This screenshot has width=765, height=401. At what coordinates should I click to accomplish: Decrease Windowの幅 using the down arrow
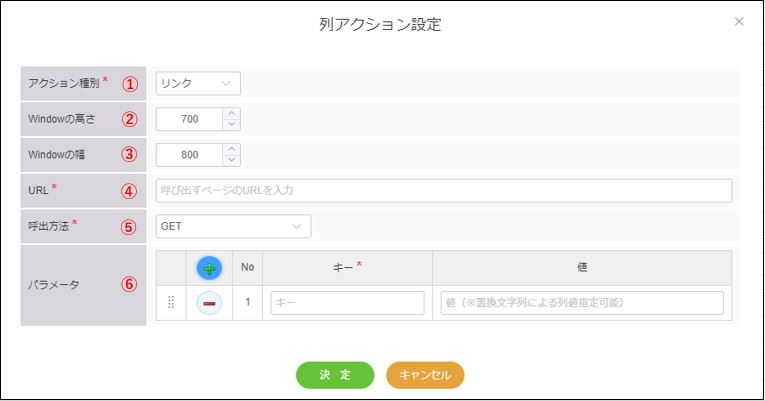tap(232, 161)
